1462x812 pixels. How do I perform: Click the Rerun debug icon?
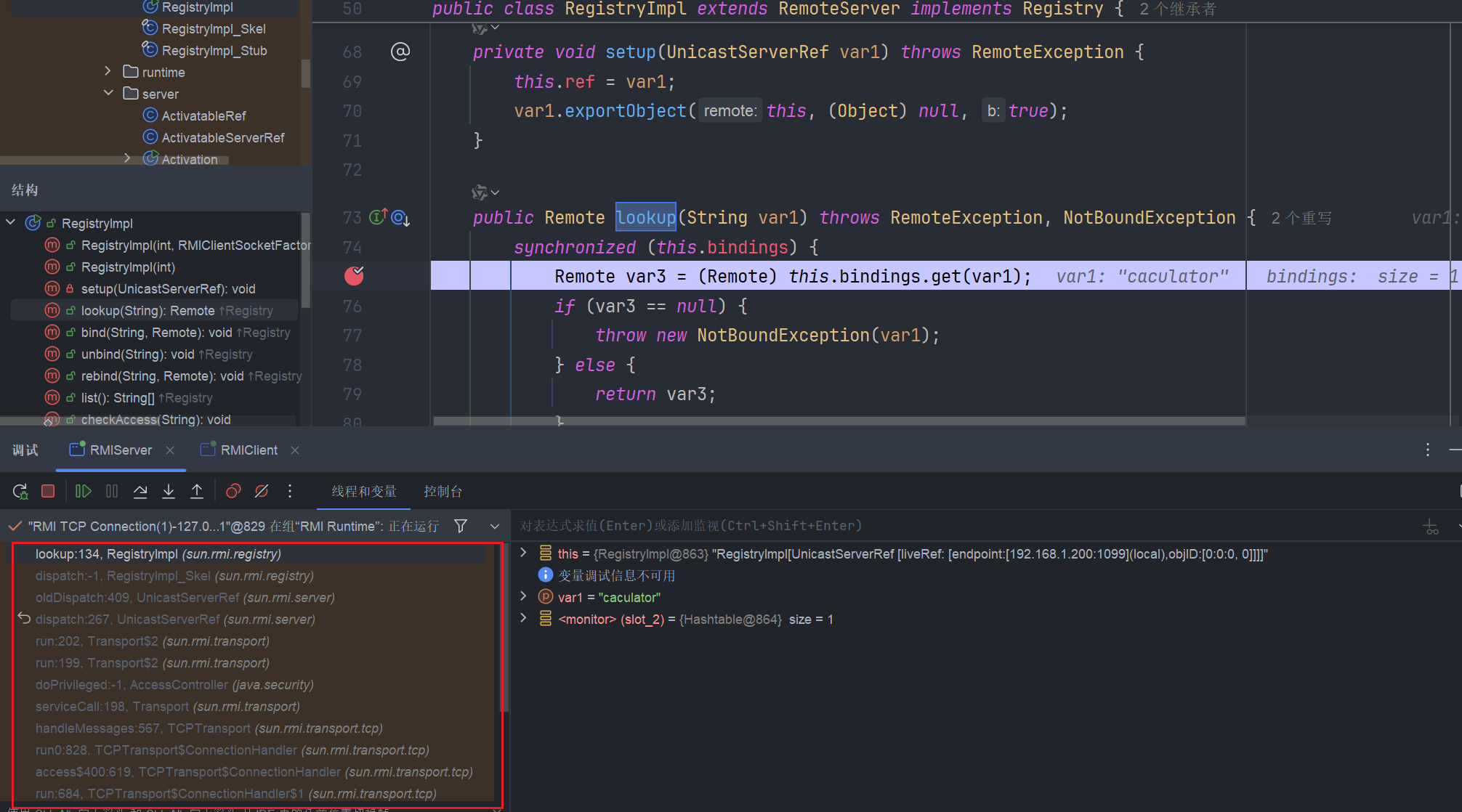(20, 492)
